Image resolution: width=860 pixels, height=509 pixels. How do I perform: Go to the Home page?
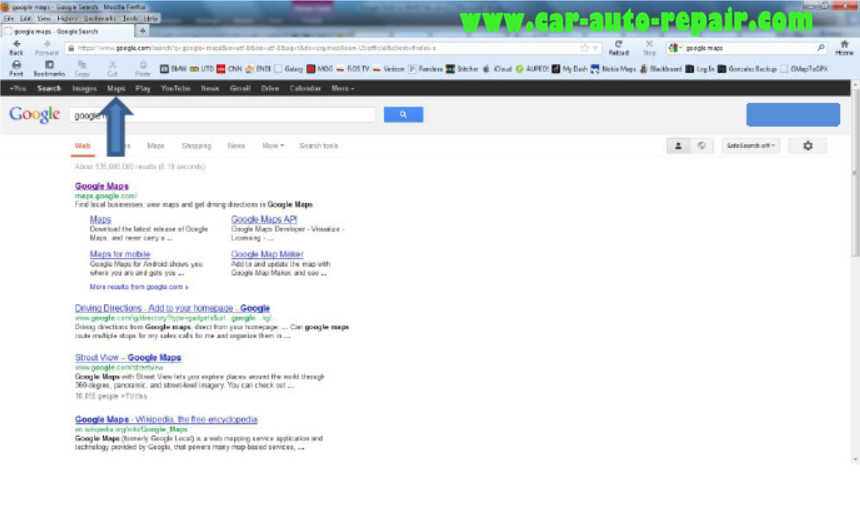click(x=844, y=47)
